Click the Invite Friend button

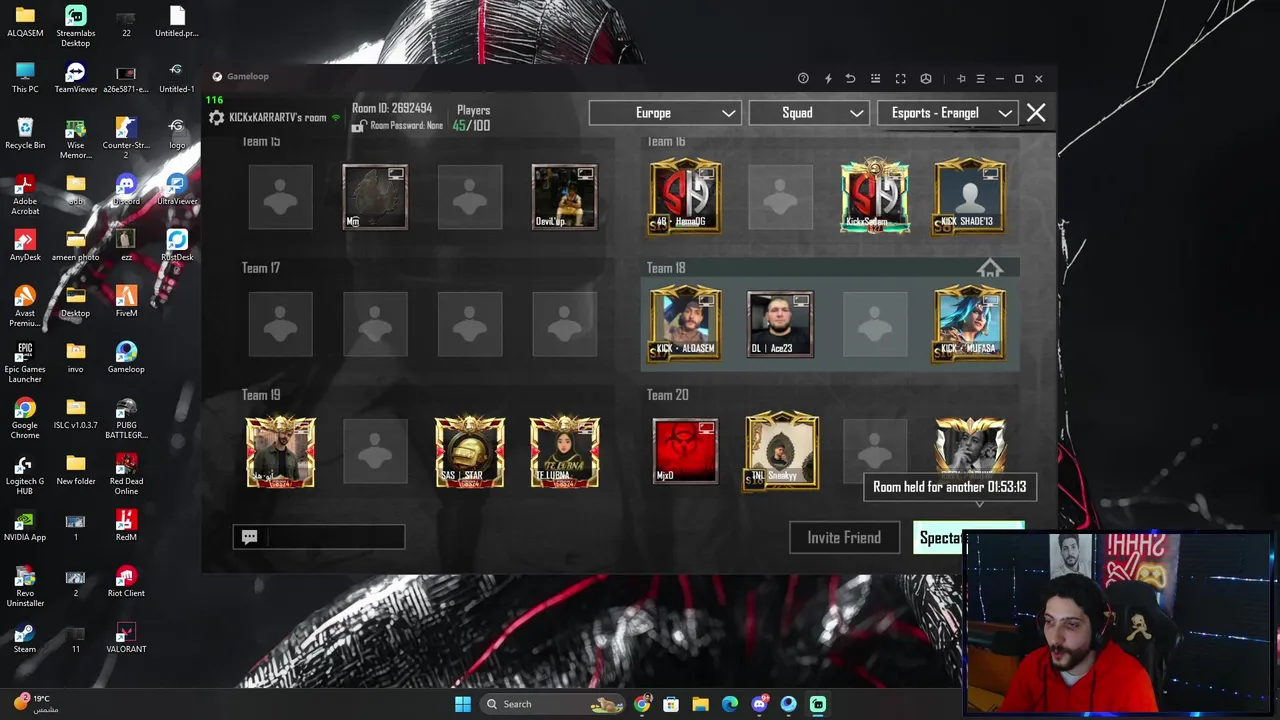pyautogui.click(x=844, y=538)
